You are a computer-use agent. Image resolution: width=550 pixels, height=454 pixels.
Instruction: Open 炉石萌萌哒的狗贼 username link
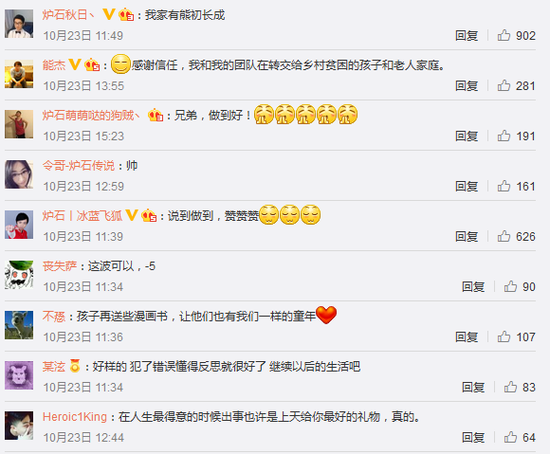pos(91,115)
